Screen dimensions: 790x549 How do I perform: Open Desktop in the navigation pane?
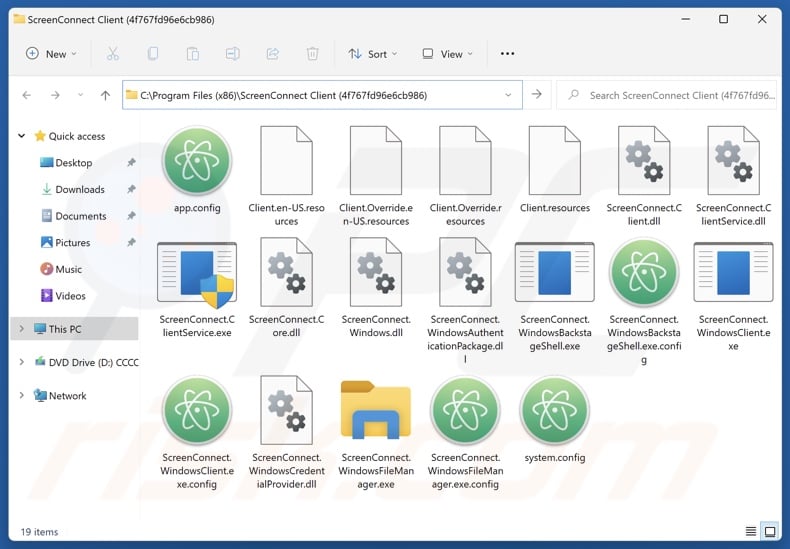pyautogui.click(x=66, y=163)
